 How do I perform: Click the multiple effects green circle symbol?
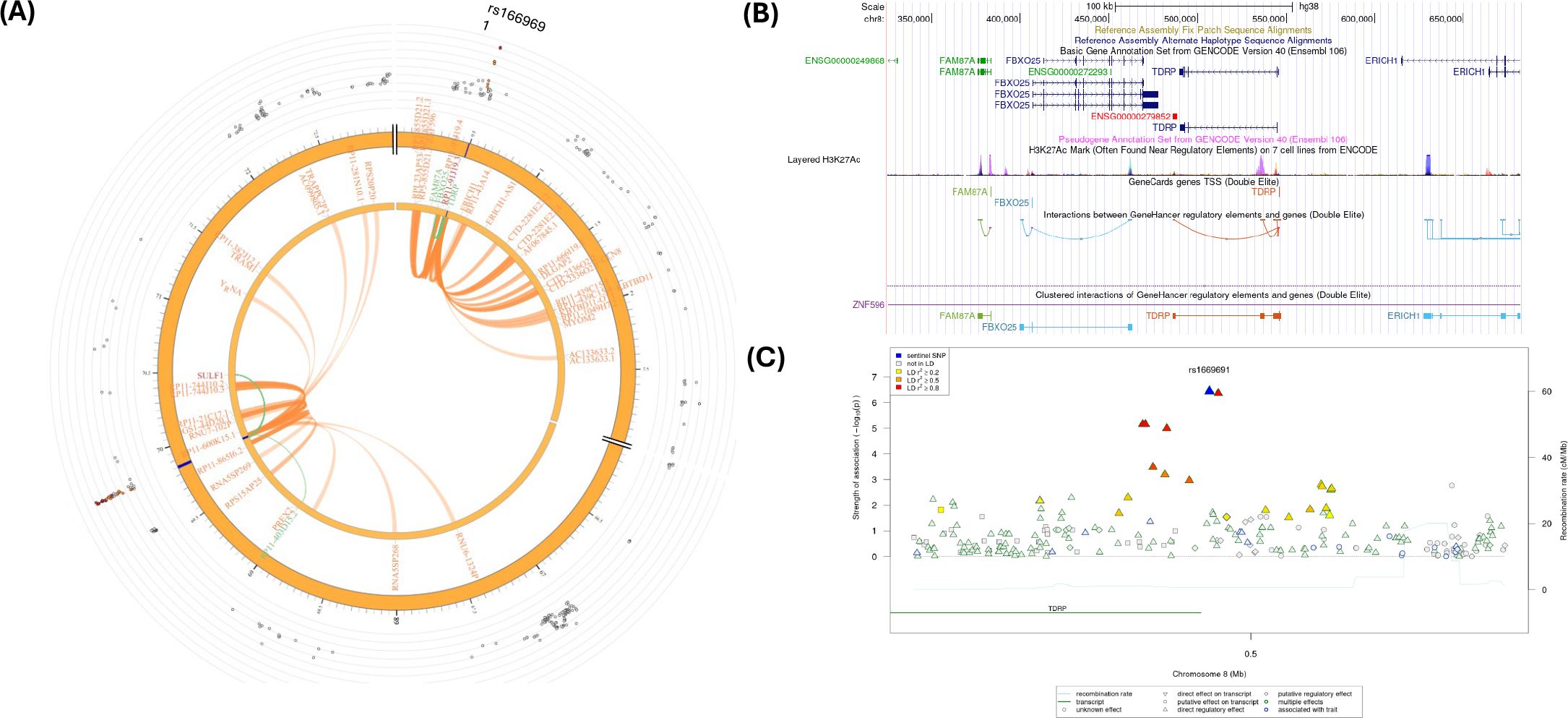(1266, 702)
